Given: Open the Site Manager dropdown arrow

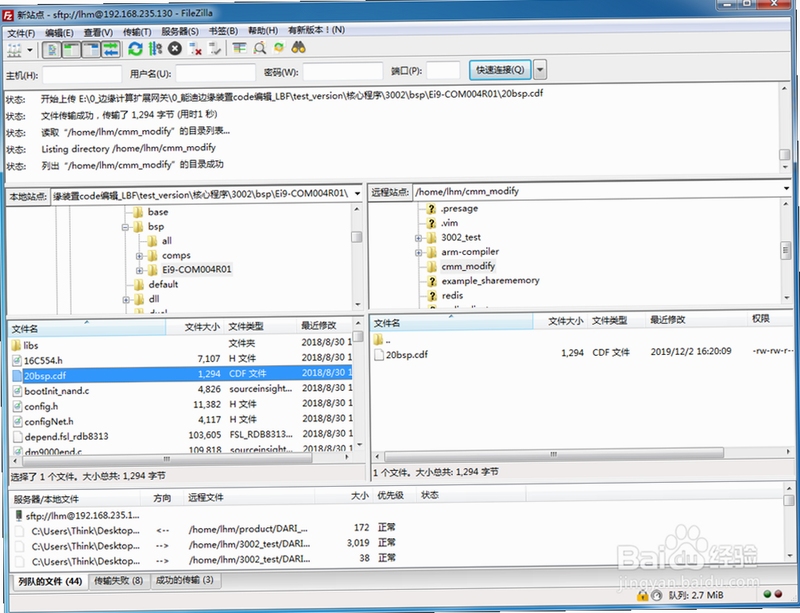Looking at the screenshot, I should coord(30,50).
